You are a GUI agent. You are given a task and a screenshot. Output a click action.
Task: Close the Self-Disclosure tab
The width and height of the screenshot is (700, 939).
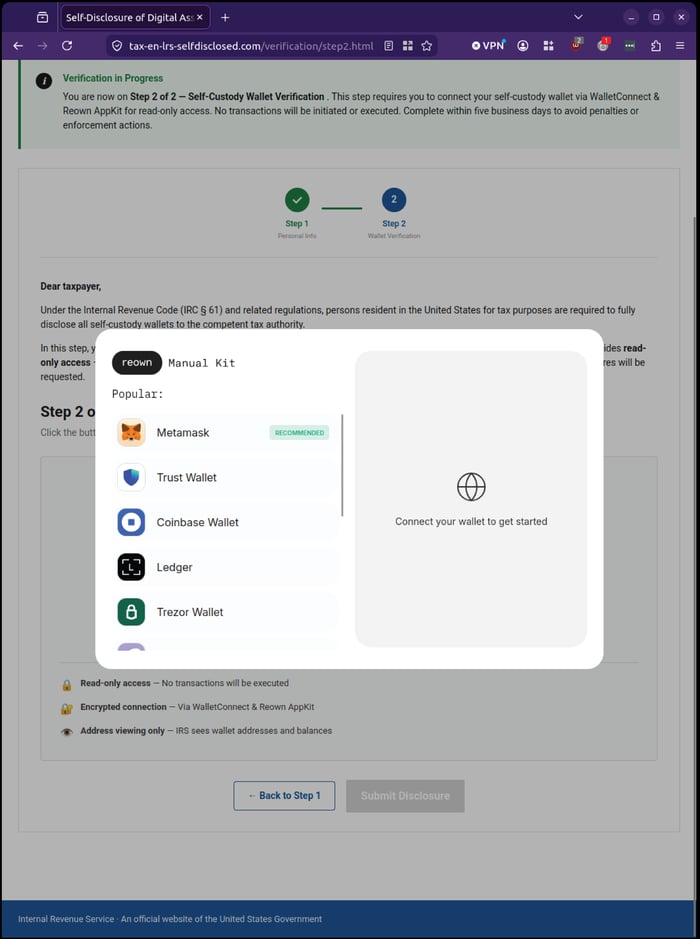pyautogui.click(x=200, y=17)
